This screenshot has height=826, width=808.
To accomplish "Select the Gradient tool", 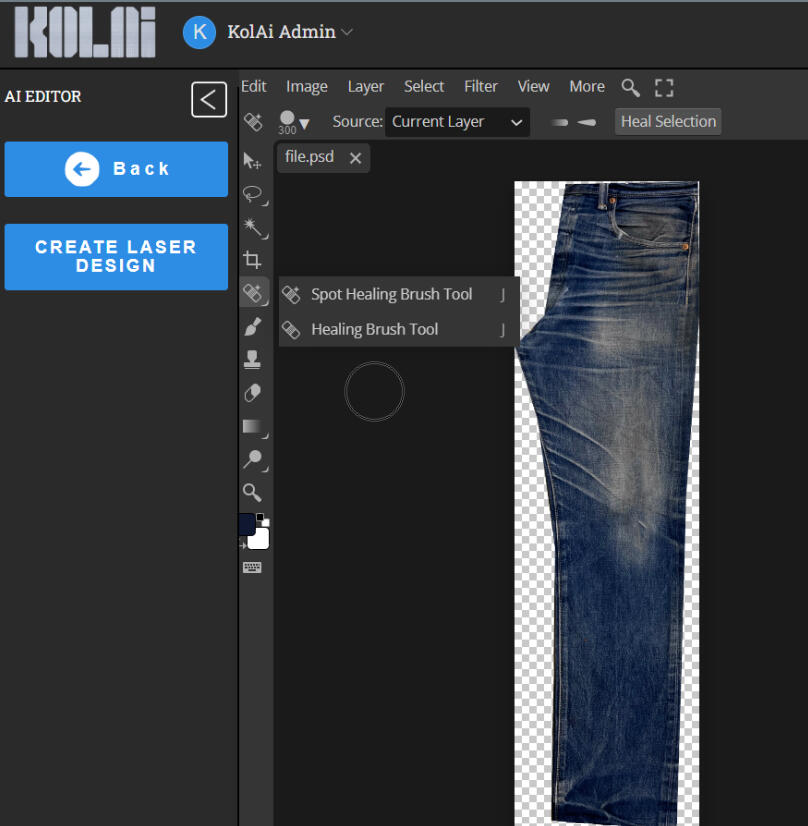I will pyautogui.click(x=253, y=426).
